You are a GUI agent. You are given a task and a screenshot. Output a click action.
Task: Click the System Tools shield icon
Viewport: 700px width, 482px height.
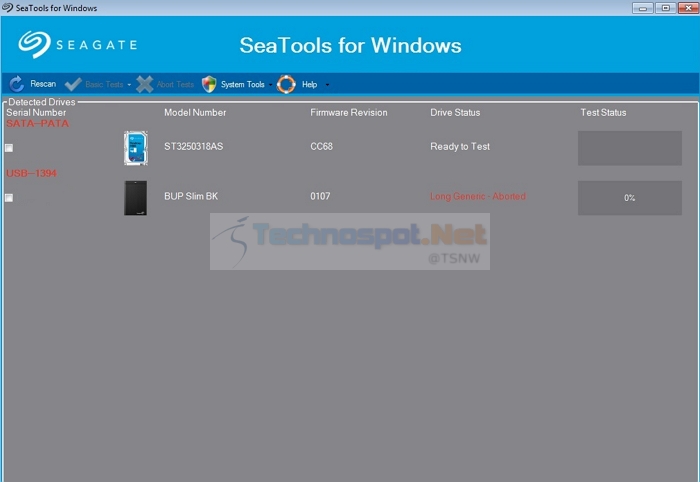pos(209,84)
